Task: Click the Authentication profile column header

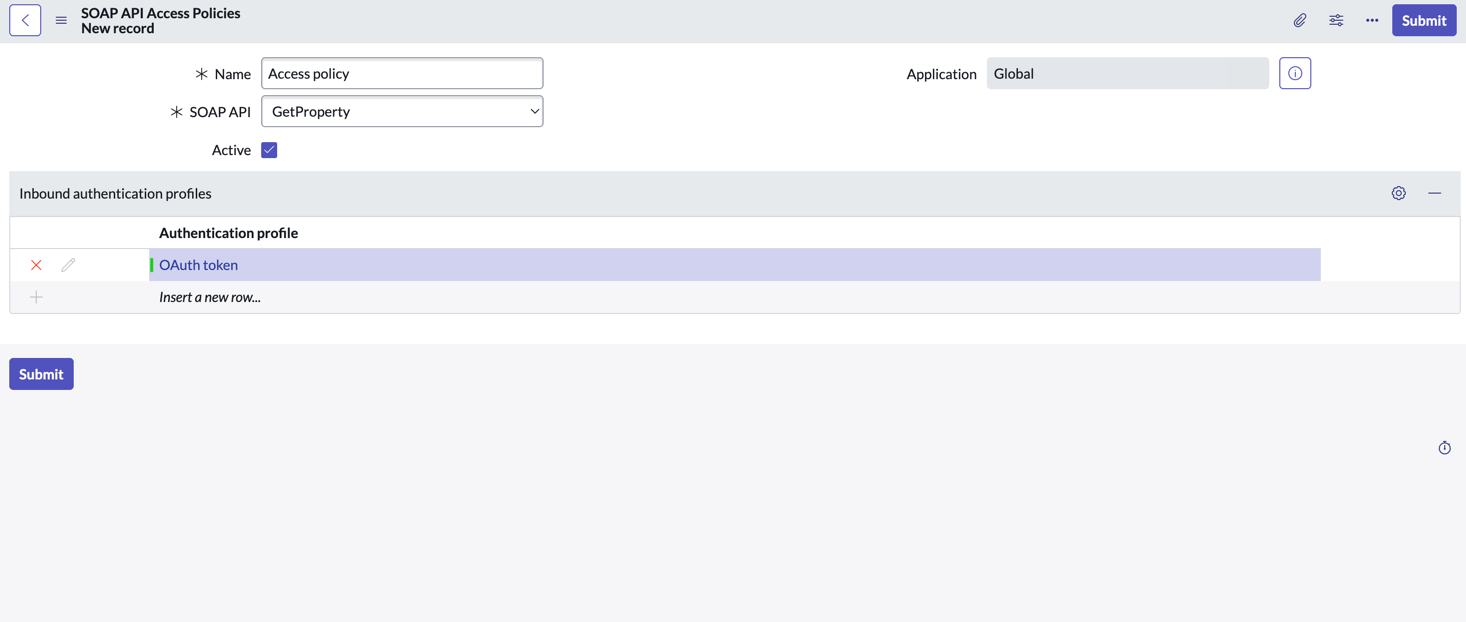Action: pos(228,233)
